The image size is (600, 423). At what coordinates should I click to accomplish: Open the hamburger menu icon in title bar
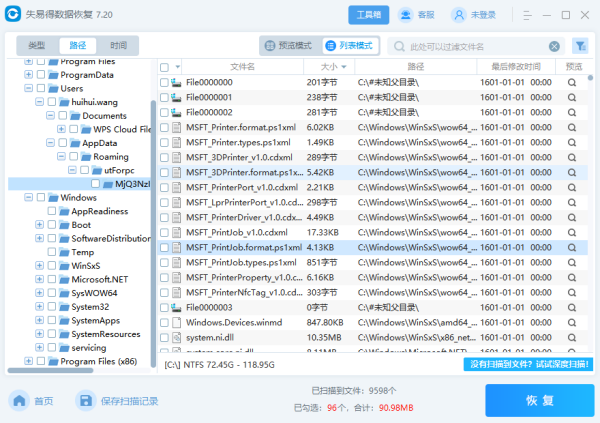coord(527,15)
